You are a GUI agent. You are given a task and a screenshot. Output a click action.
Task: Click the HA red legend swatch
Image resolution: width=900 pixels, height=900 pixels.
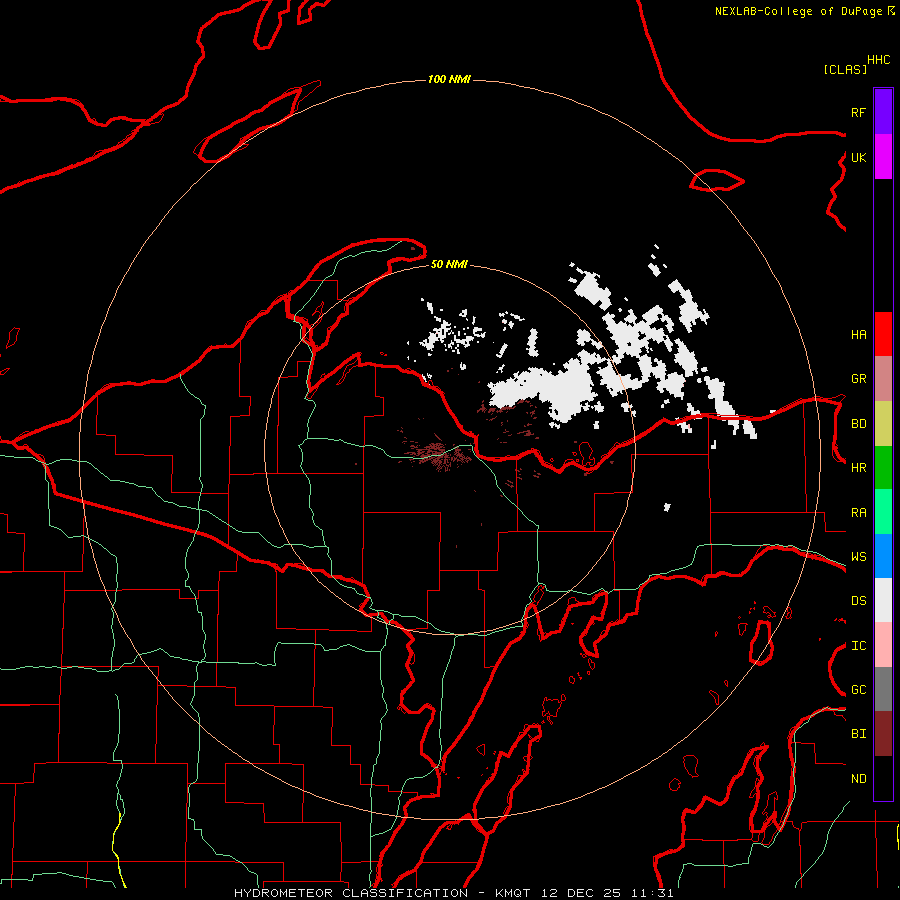pos(883,334)
